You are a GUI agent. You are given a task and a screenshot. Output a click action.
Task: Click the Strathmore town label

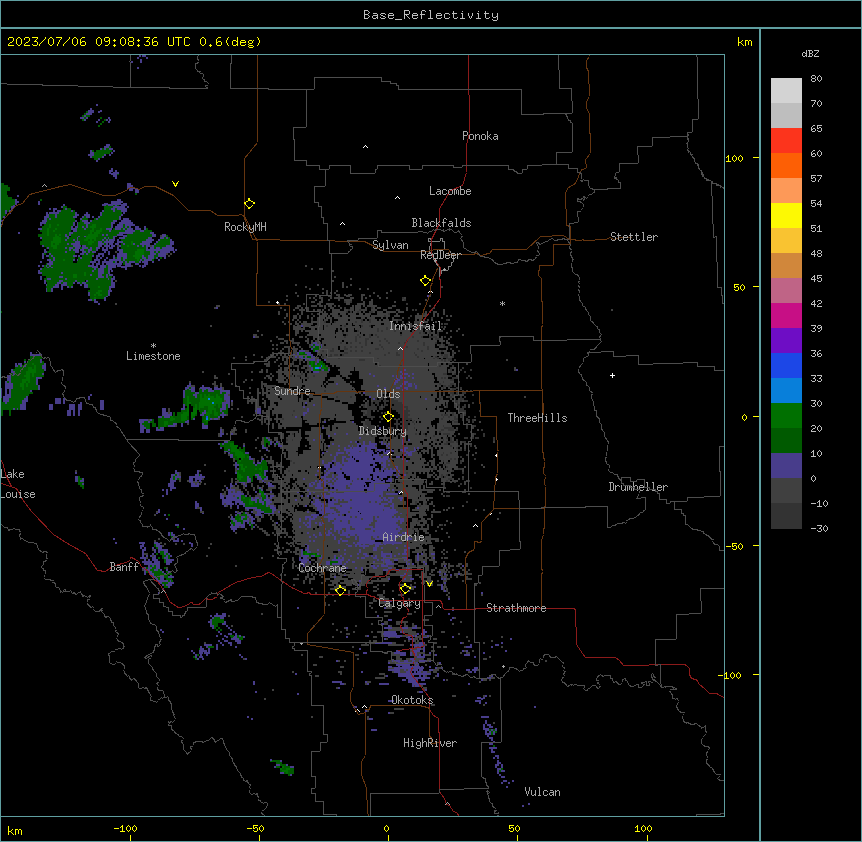(x=516, y=608)
